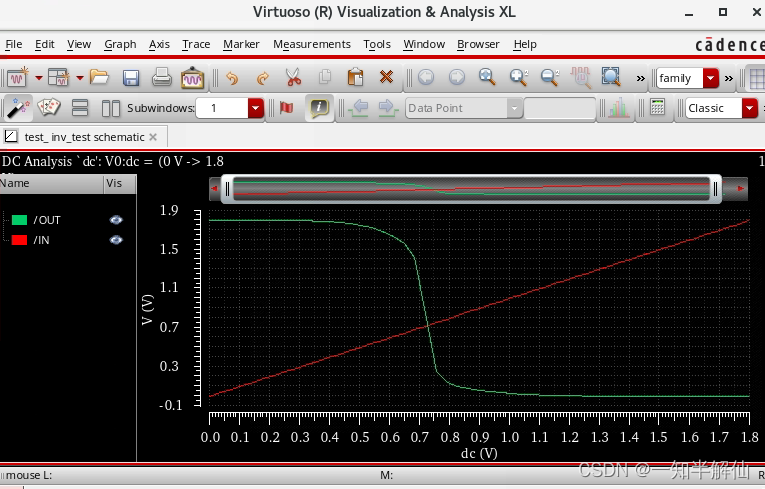Click the paste clipboard icon

point(355,77)
